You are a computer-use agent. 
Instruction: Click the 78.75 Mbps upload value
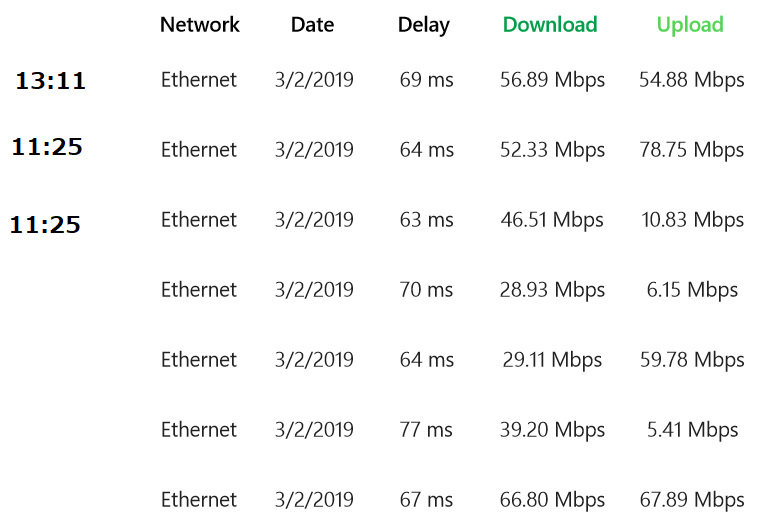[x=692, y=150]
